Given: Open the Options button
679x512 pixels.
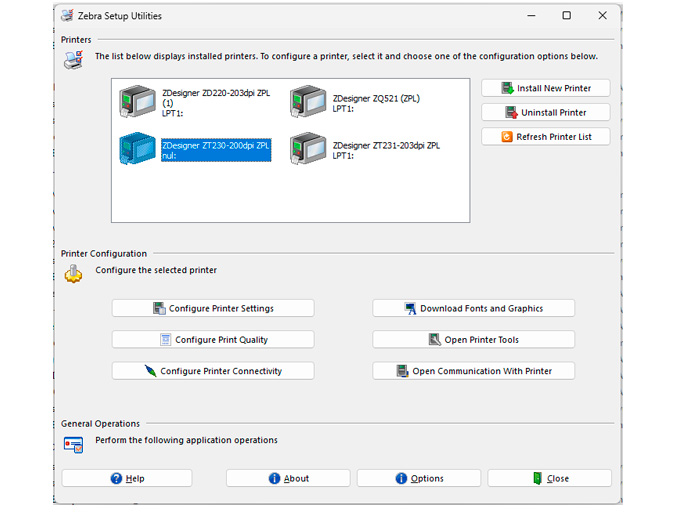Looking at the screenshot, I should tap(419, 478).
